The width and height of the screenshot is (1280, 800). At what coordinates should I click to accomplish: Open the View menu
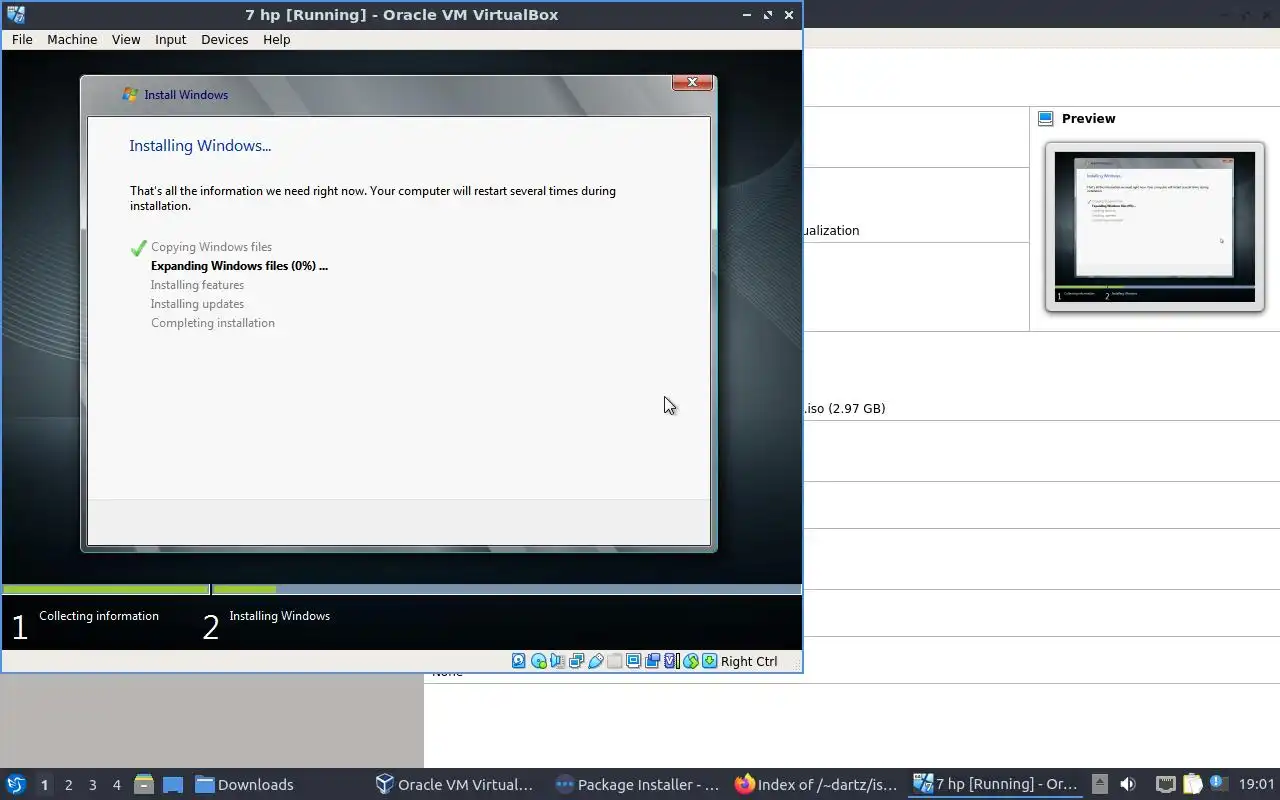[x=126, y=39]
